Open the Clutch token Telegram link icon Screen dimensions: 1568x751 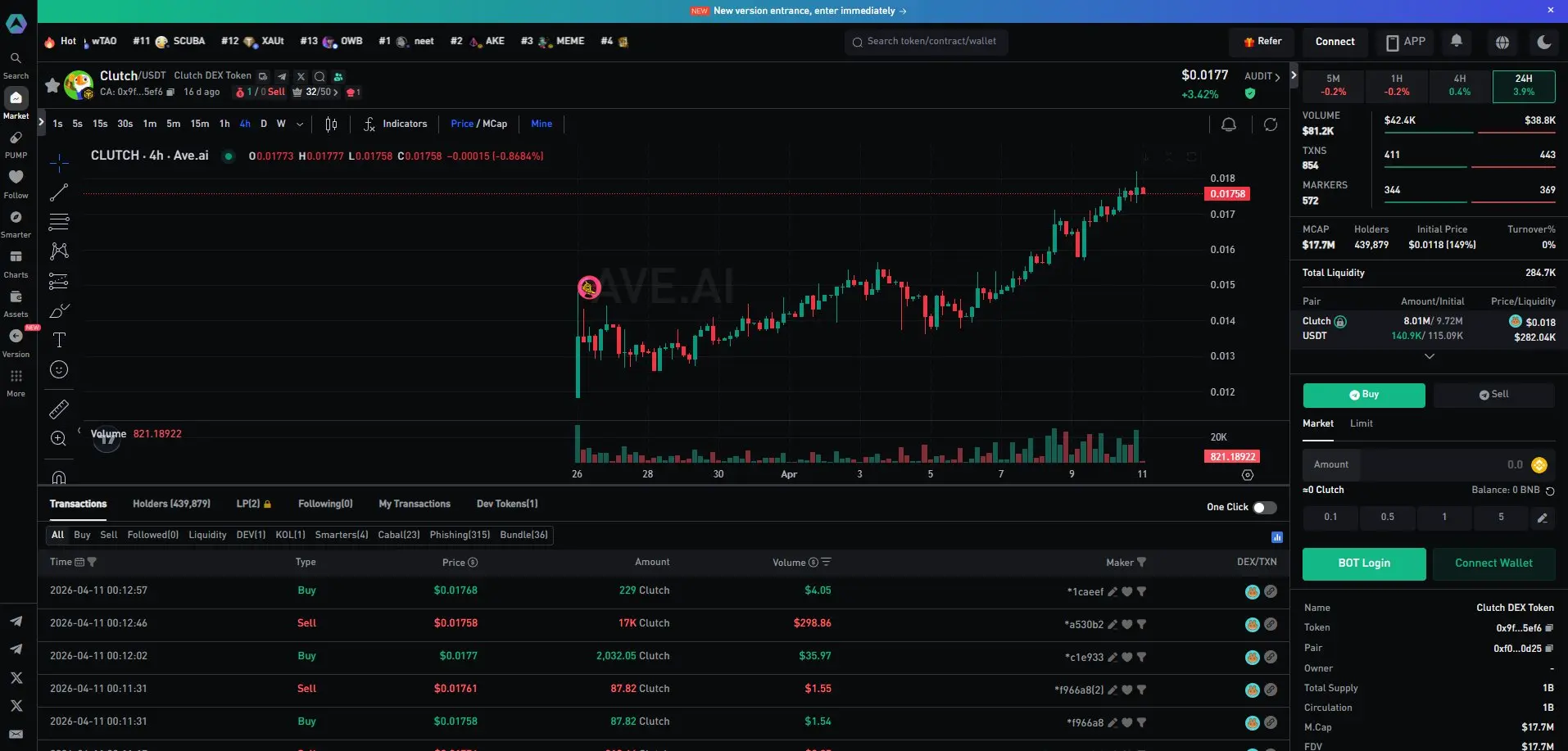(282, 76)
